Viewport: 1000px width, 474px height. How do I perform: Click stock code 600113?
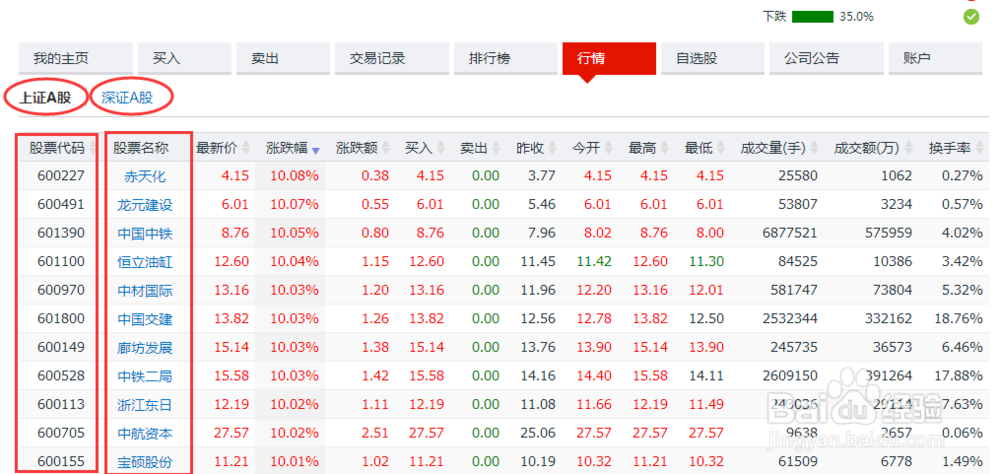[61, 404]
